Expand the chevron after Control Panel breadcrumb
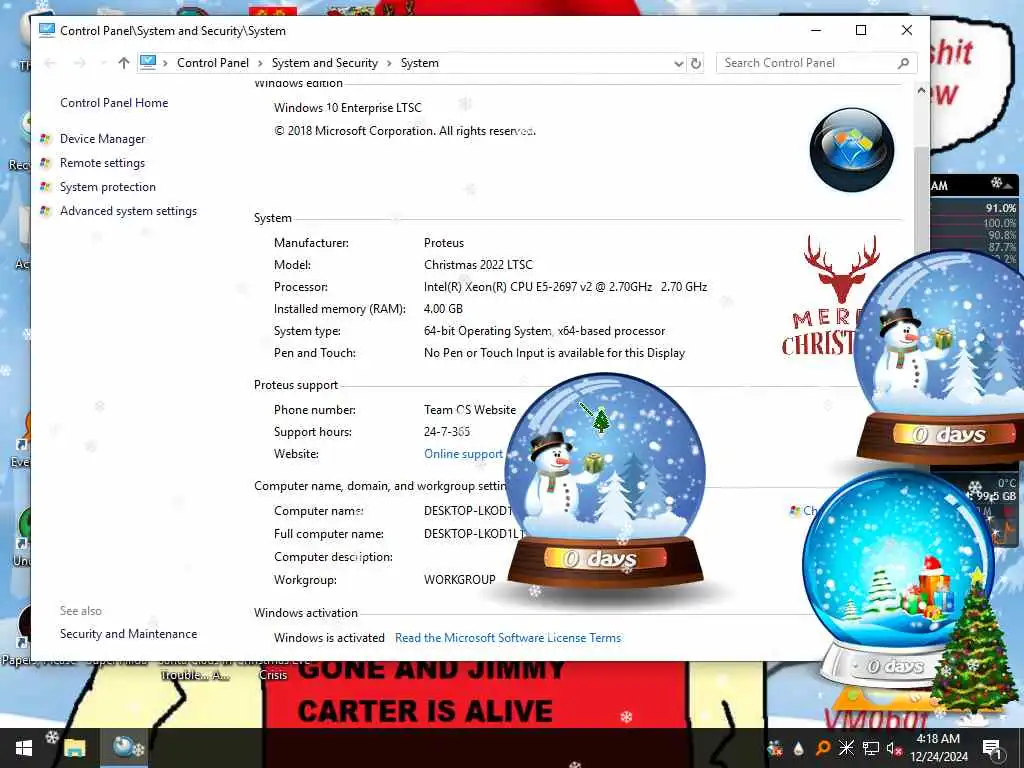 coord(260,63)
